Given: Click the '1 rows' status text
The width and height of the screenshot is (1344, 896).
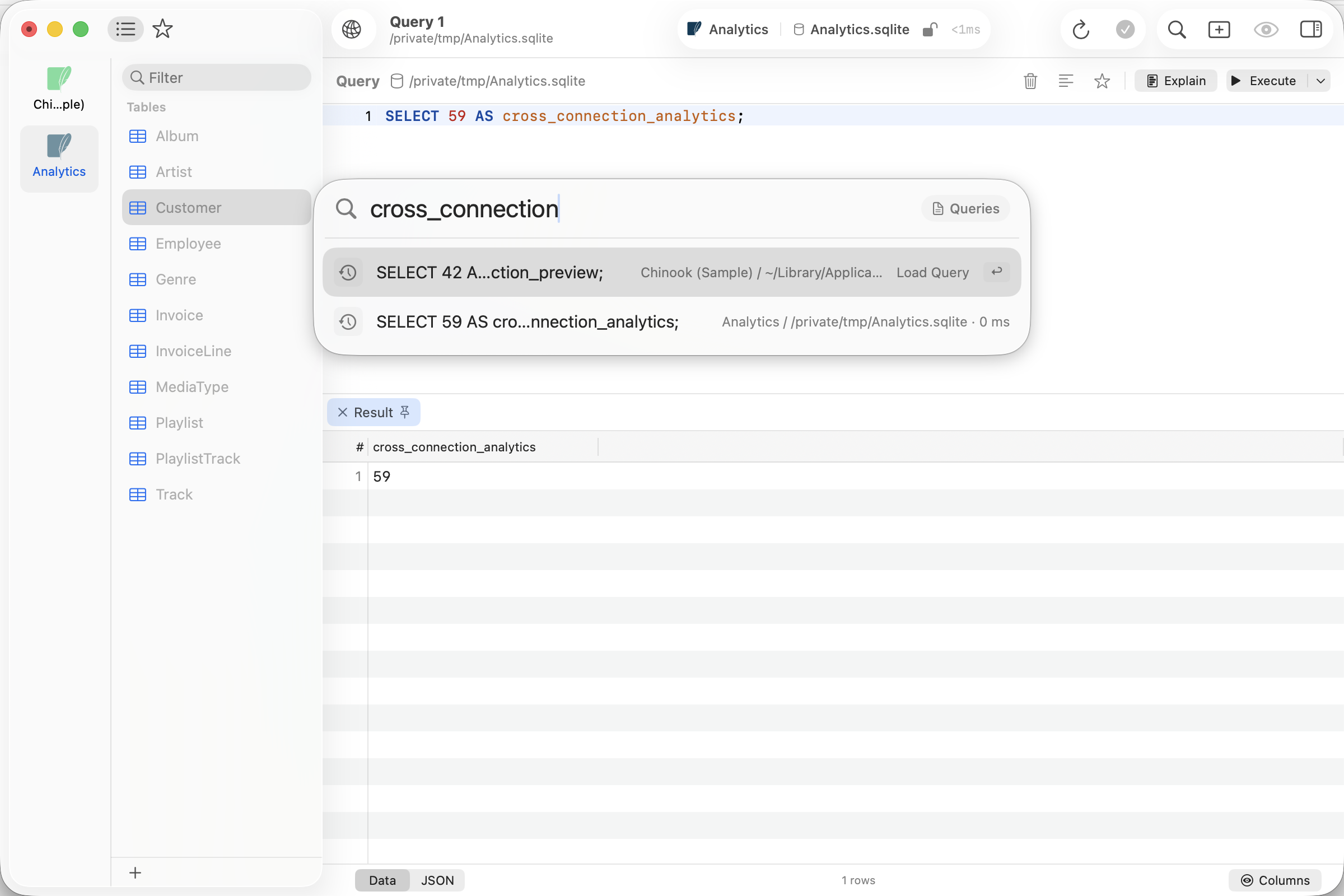Looking at the screenshot, I should click(x=858, y=880).
